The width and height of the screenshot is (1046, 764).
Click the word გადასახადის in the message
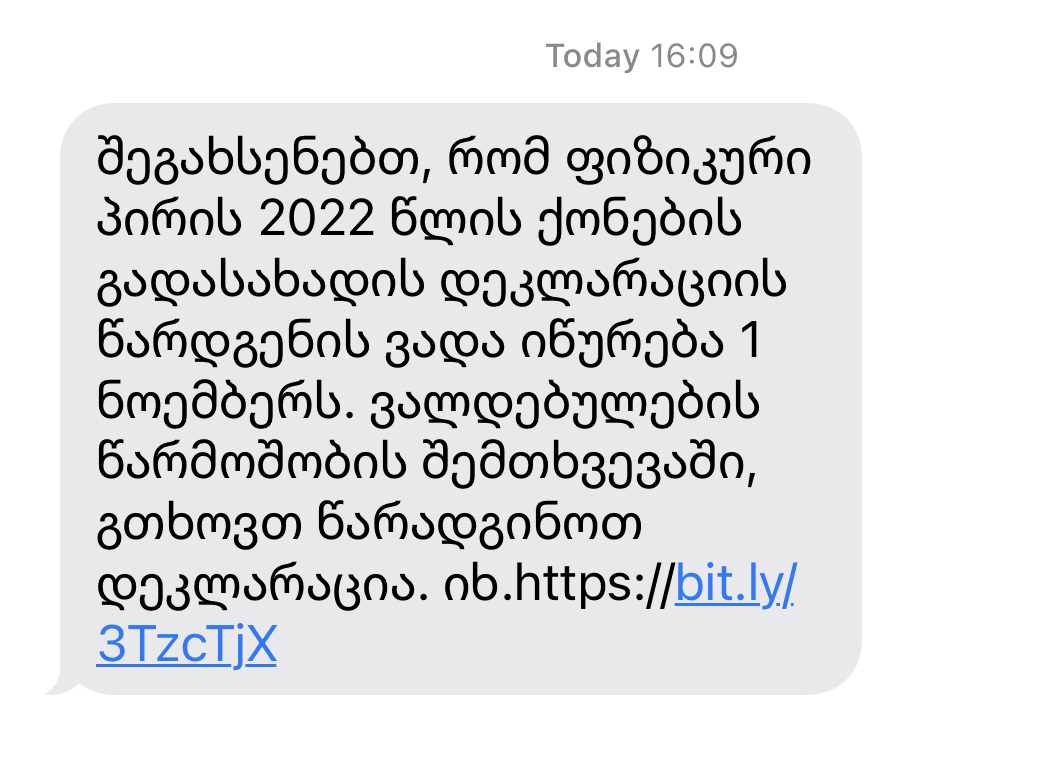pyautogui.click(x=261, y=283)
